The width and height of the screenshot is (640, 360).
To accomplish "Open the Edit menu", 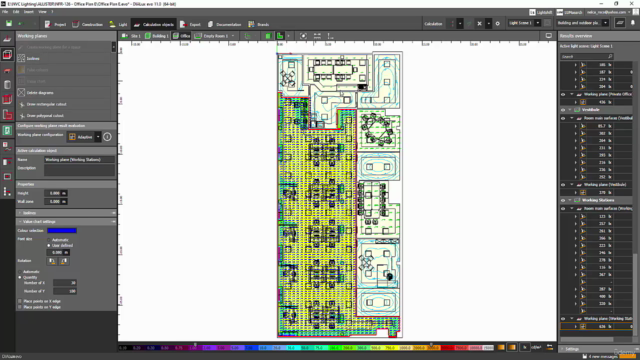I will click(x=16, y=12).
